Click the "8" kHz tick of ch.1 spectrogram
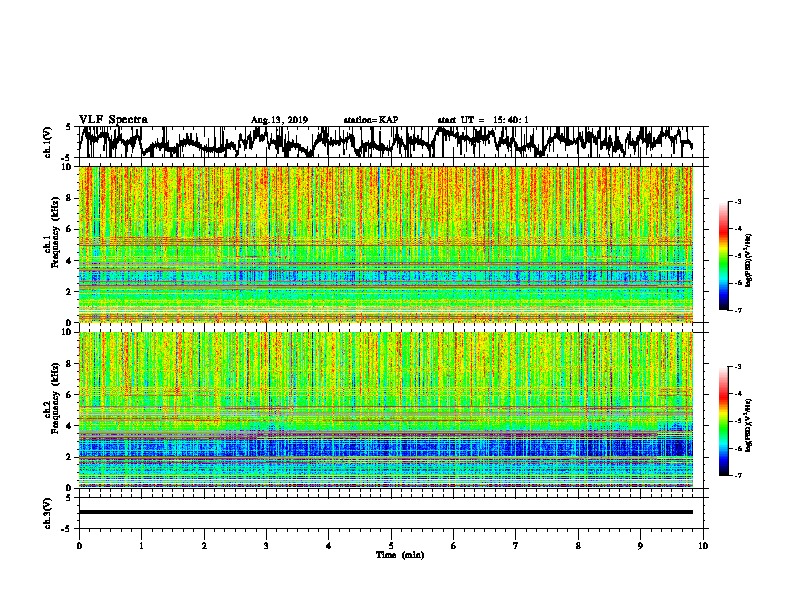Screen dimensions: 792x612 pyautogui.click(x=70, y=198)
